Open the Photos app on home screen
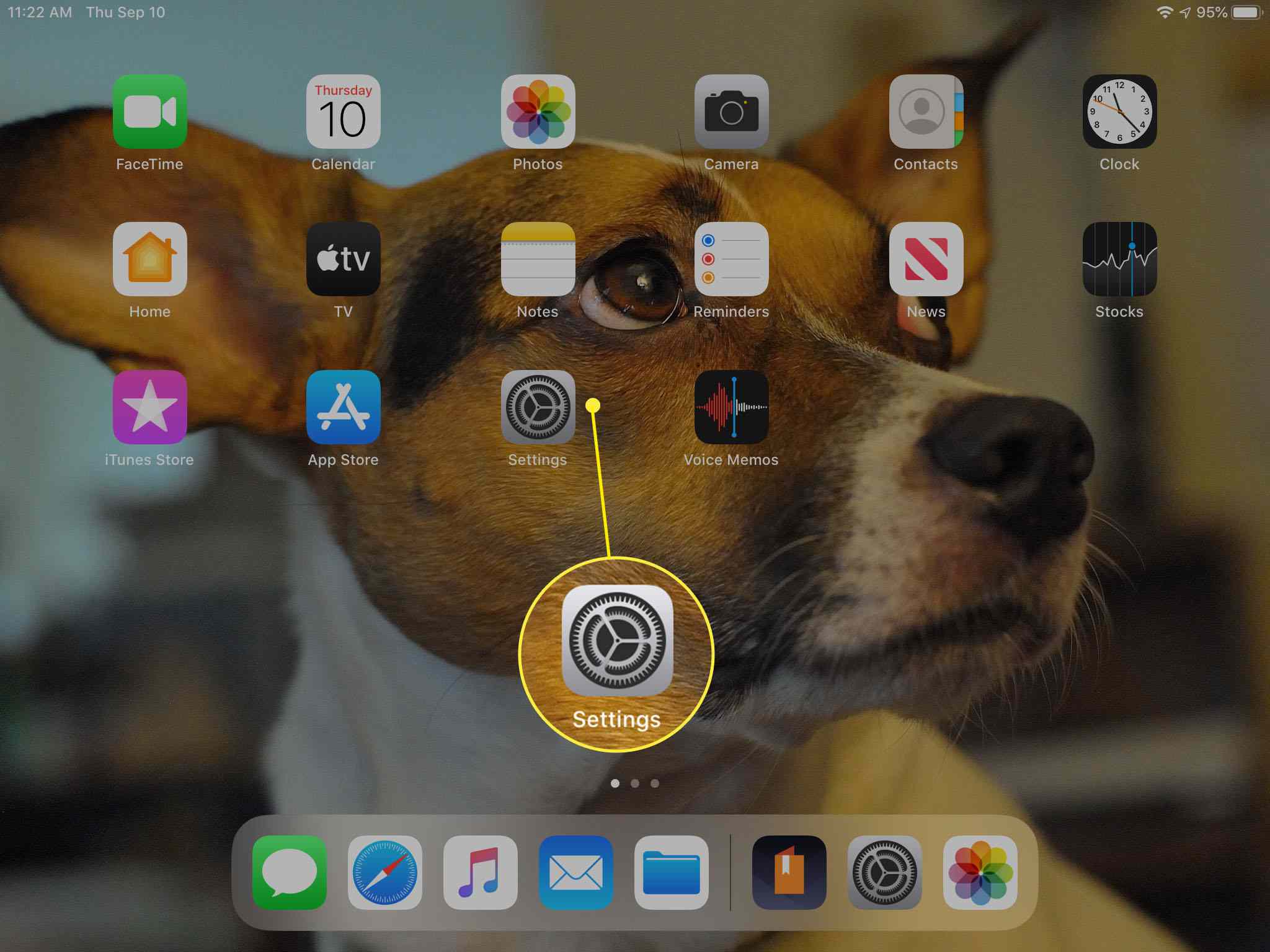Image resolution: width=1270 pixels, height=952 pixels. tap(538, 112)
